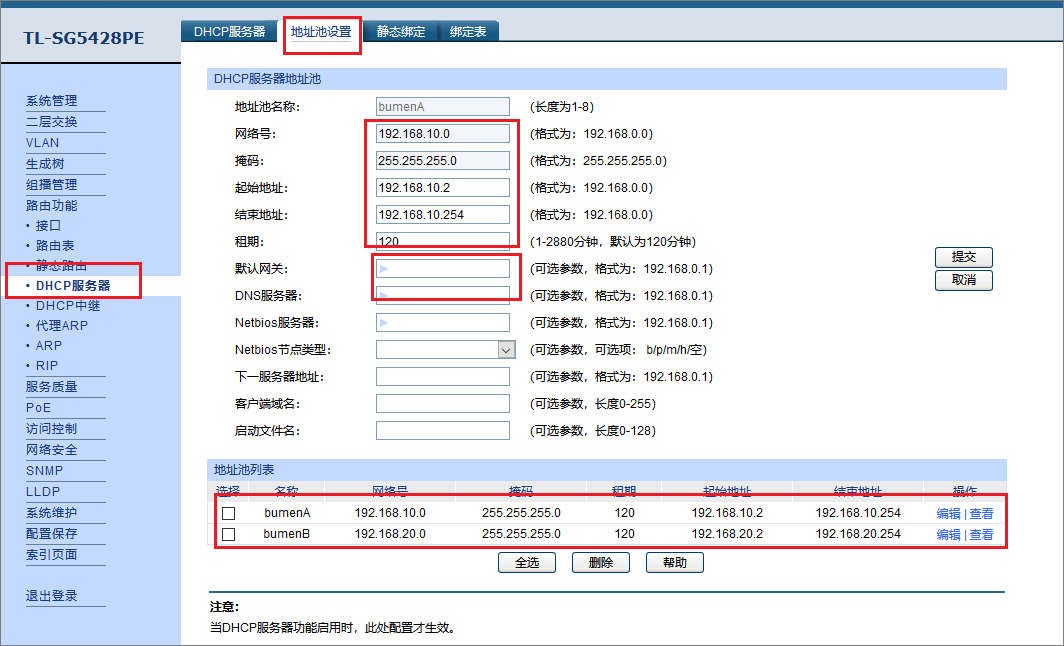1064x646 pixels.
Task: Click 192.168.20.0 network cell
Action: tap(390, 534)
